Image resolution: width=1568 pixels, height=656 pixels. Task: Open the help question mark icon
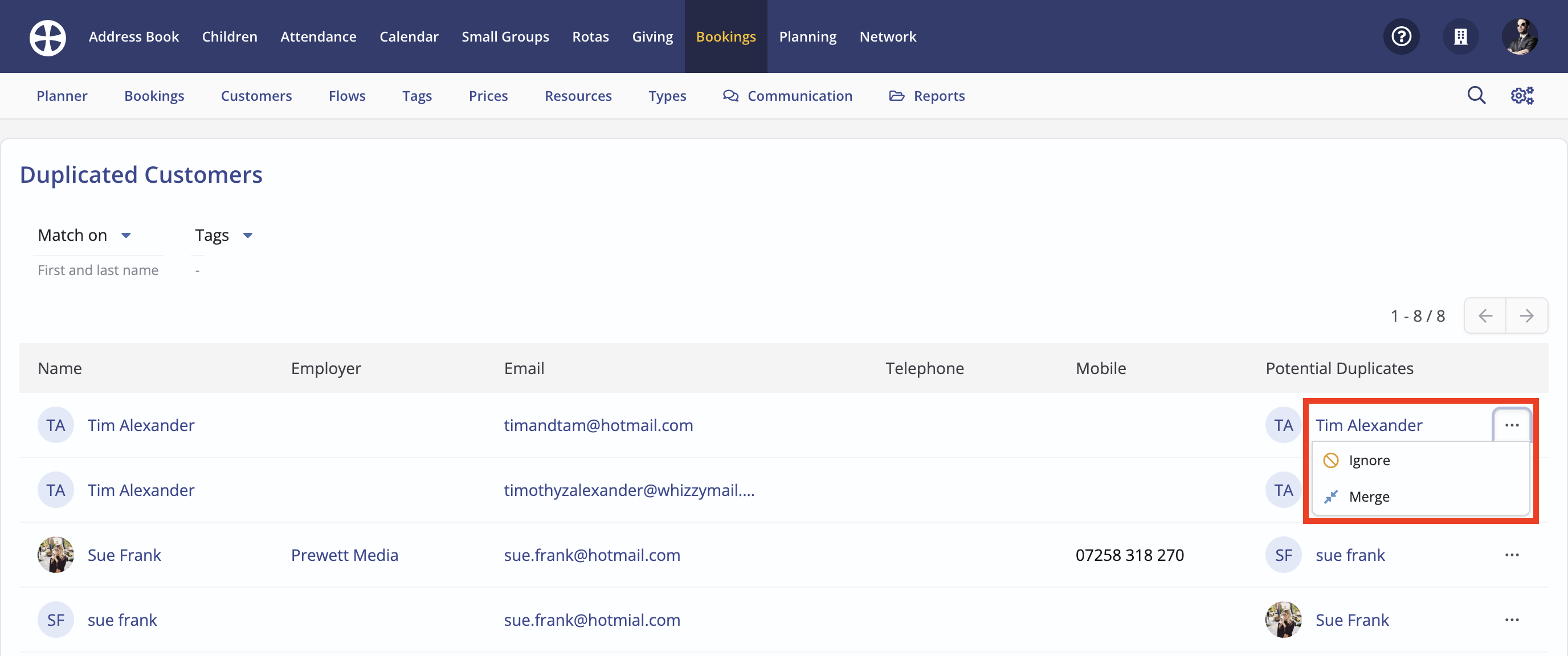(x=1401, y=36)
